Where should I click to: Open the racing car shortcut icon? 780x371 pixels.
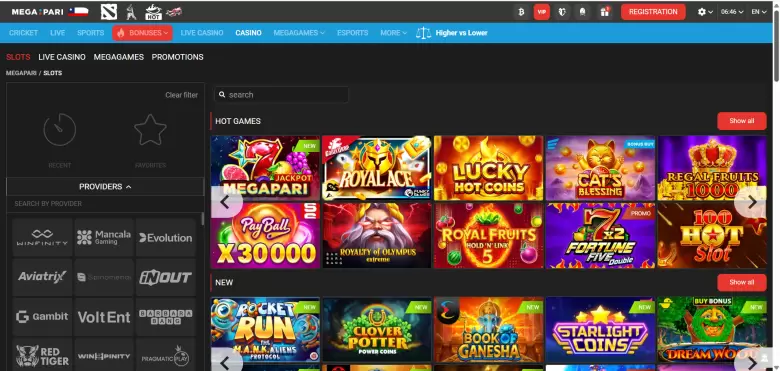(174, 11)
